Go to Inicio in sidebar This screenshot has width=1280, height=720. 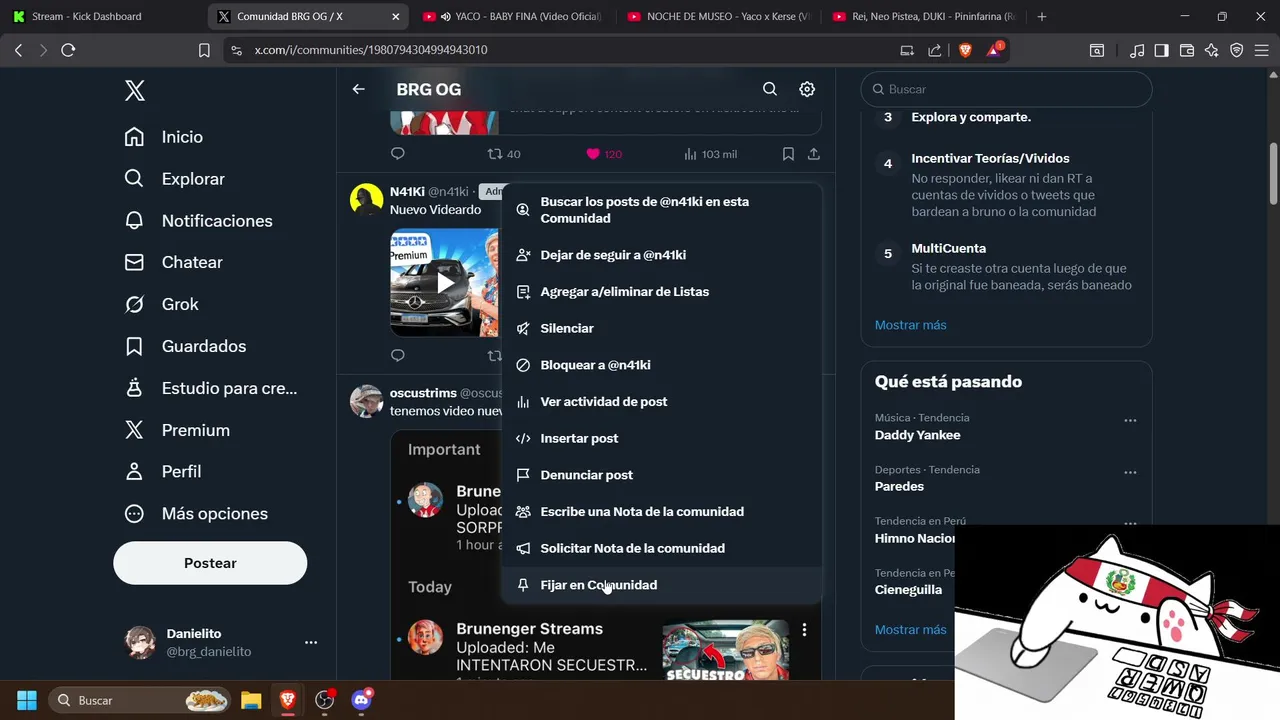pos(164,137)
